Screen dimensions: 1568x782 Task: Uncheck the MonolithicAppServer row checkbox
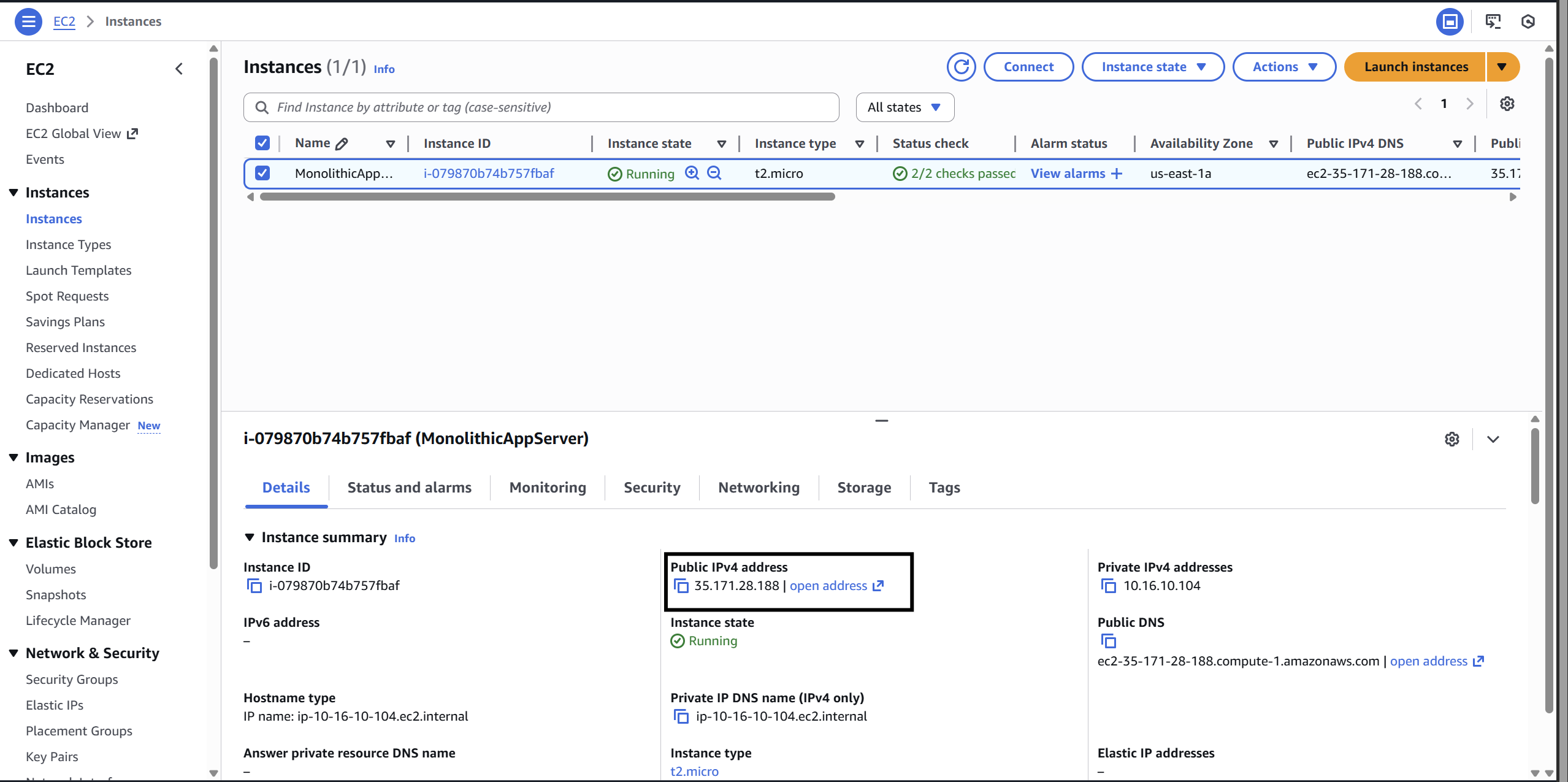tap(262, 173)
